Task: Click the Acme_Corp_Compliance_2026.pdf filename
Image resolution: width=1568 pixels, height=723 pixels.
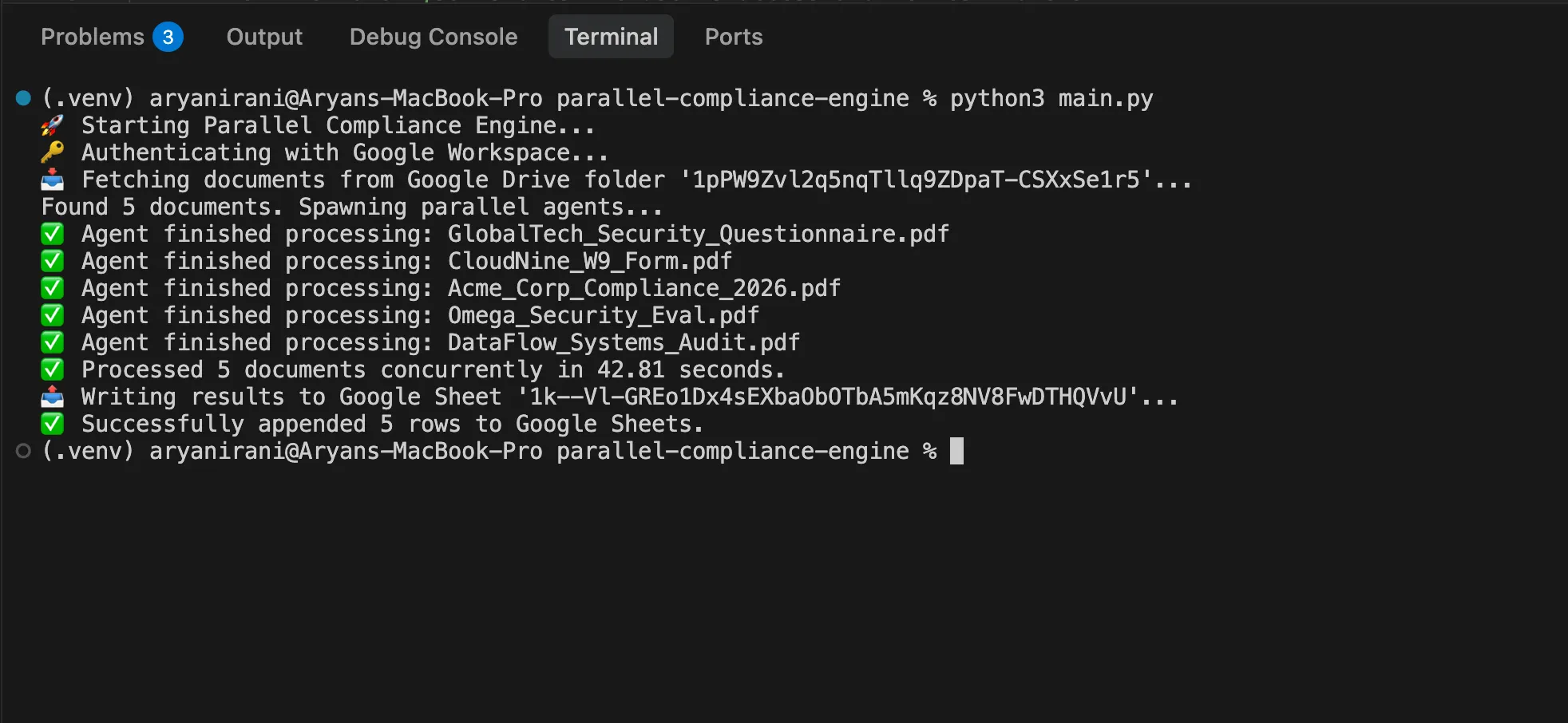Action: (x=644, y=288)
